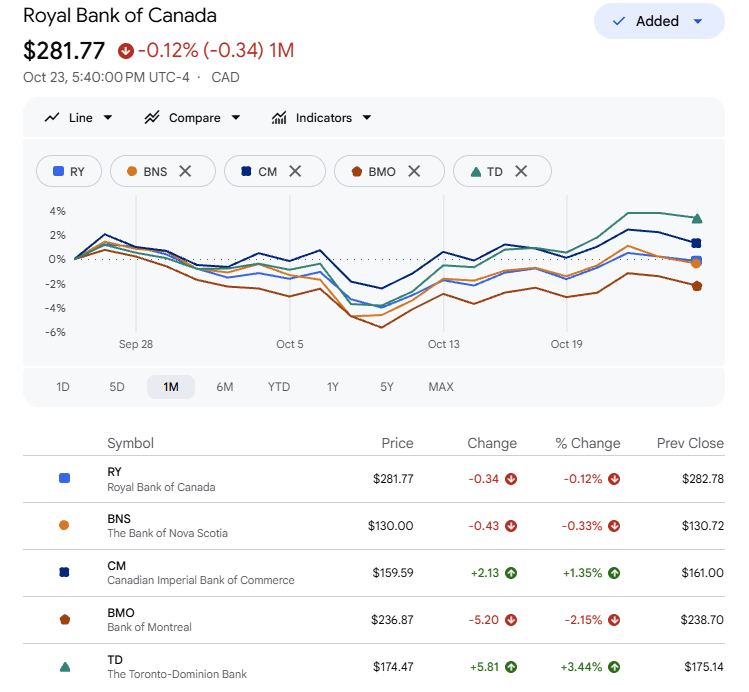This screenshot has height=692, width=749.
Task: Click the Added checkmark button
Action: (x=659, y=21)
